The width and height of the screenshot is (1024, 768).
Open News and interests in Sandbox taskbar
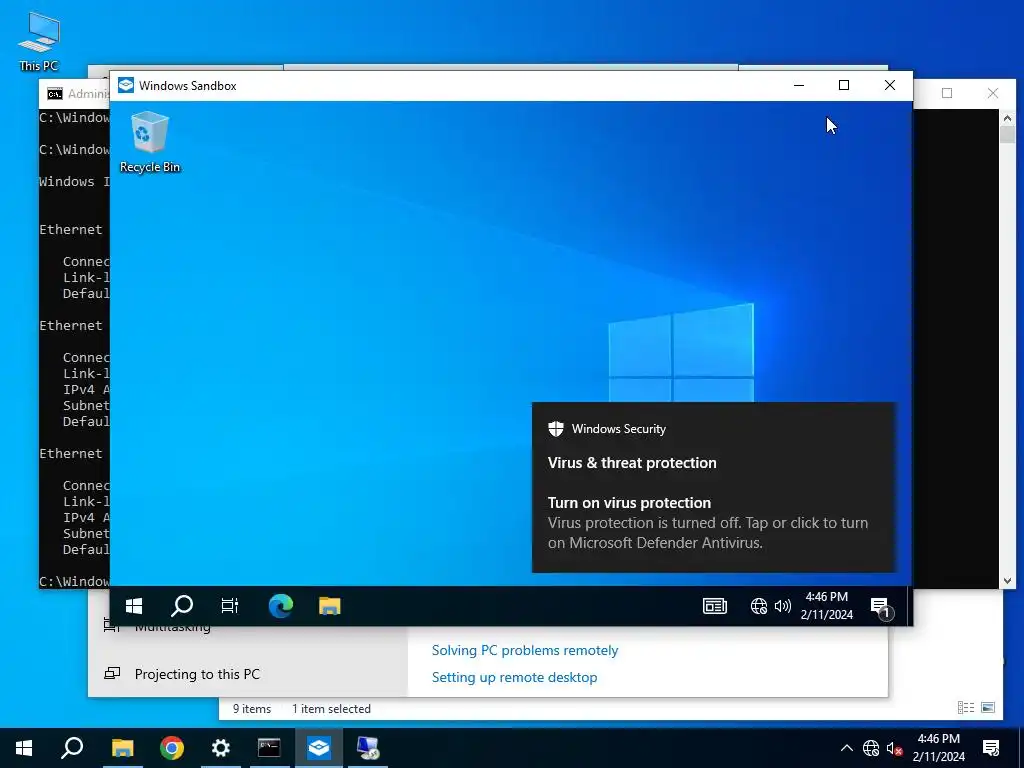tap(714, 606)
